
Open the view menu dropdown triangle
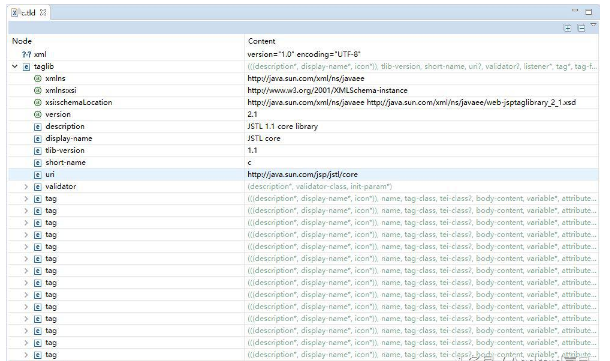[593, 25]
